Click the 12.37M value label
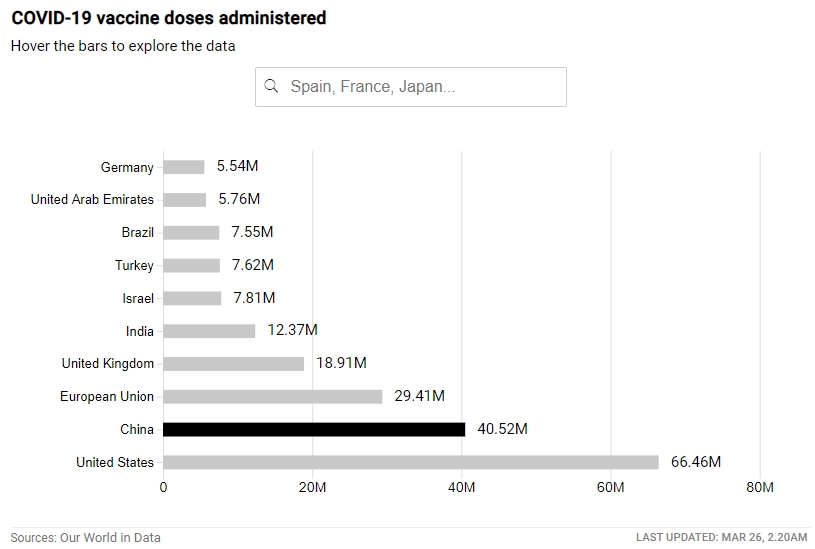The width and height of the screenshot is (815, 549). point(293,330)
